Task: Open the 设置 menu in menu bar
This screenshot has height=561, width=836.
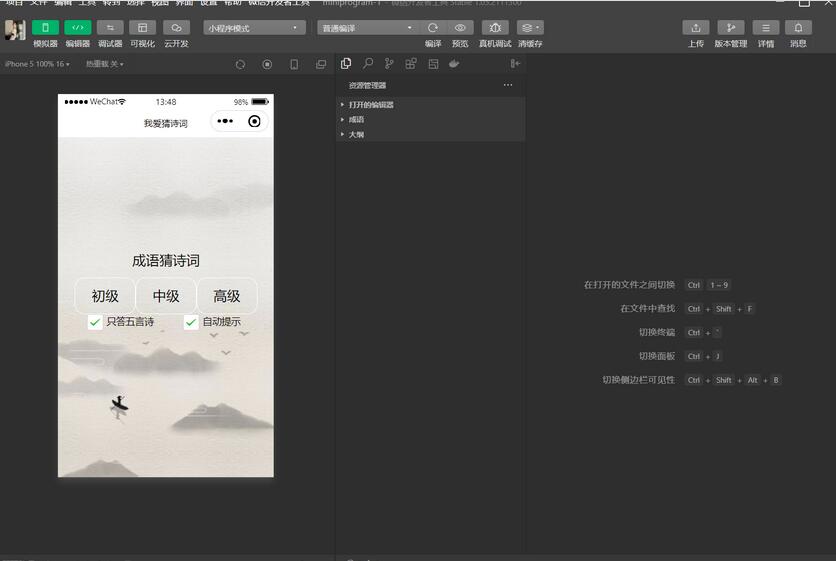Action: coord(208,2)
